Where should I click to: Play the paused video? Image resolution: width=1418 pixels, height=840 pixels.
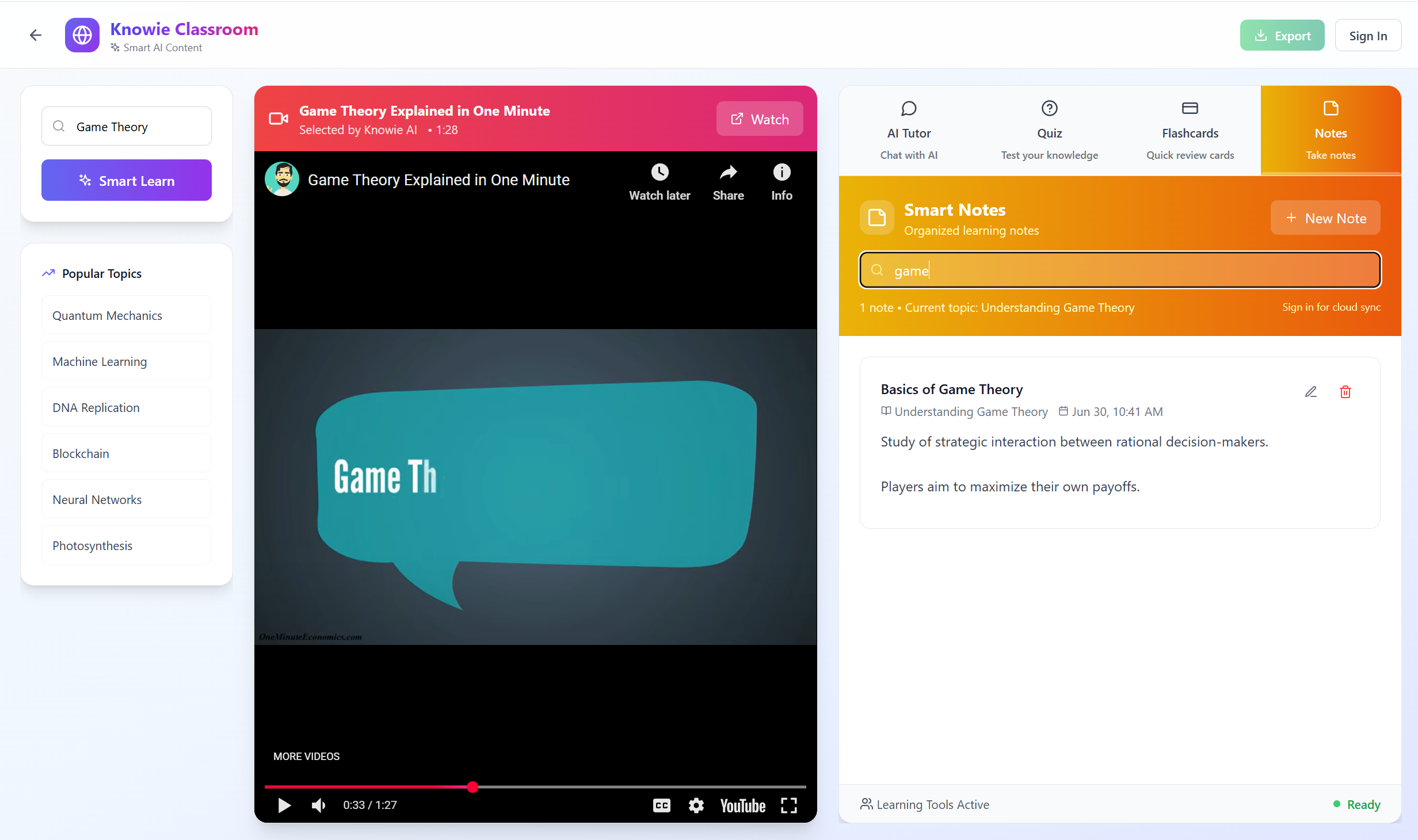click(x=284, y=805)
